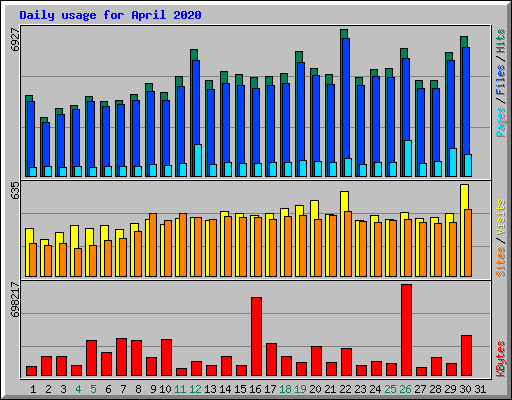Viewport: 512px width, 400px height.
Task: Click the 'KBytes' legend label
Action: [x=501, y=359]
